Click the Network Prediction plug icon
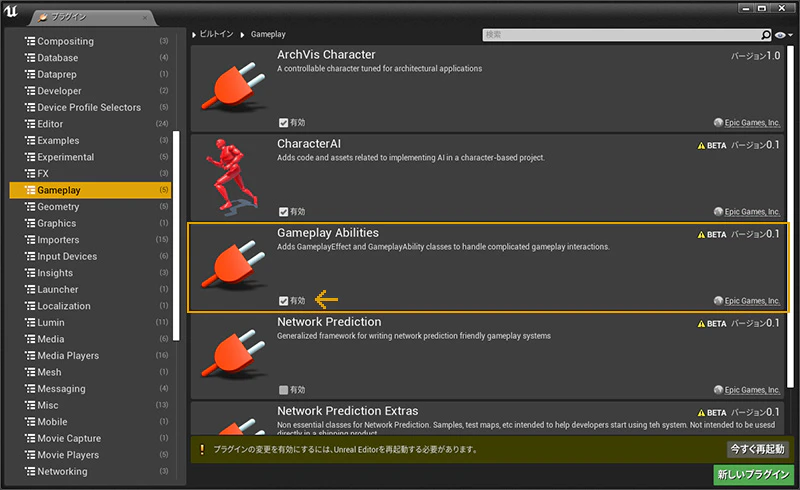The height and width of the screenshot is (490, 800). 233,354
